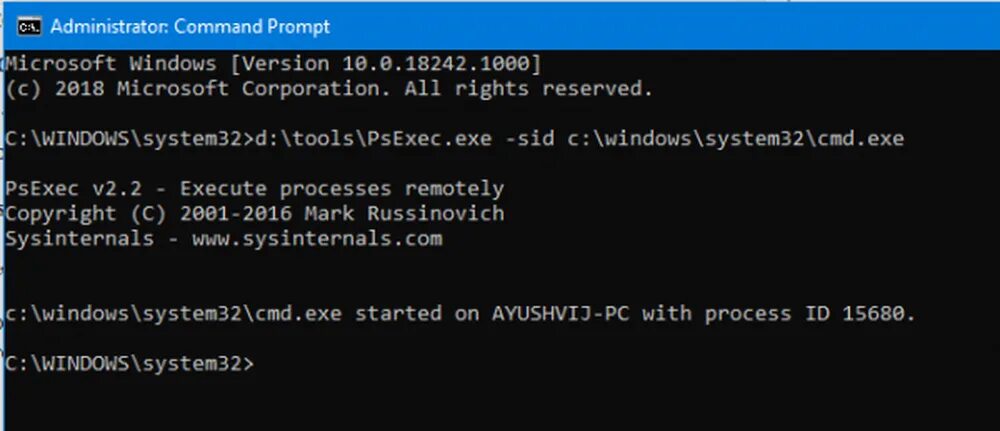The width and height of the screenshot is (1000, 431).
Task: Click the Administrator: Command Prompt title text
Action: click(x=190, y=27)
